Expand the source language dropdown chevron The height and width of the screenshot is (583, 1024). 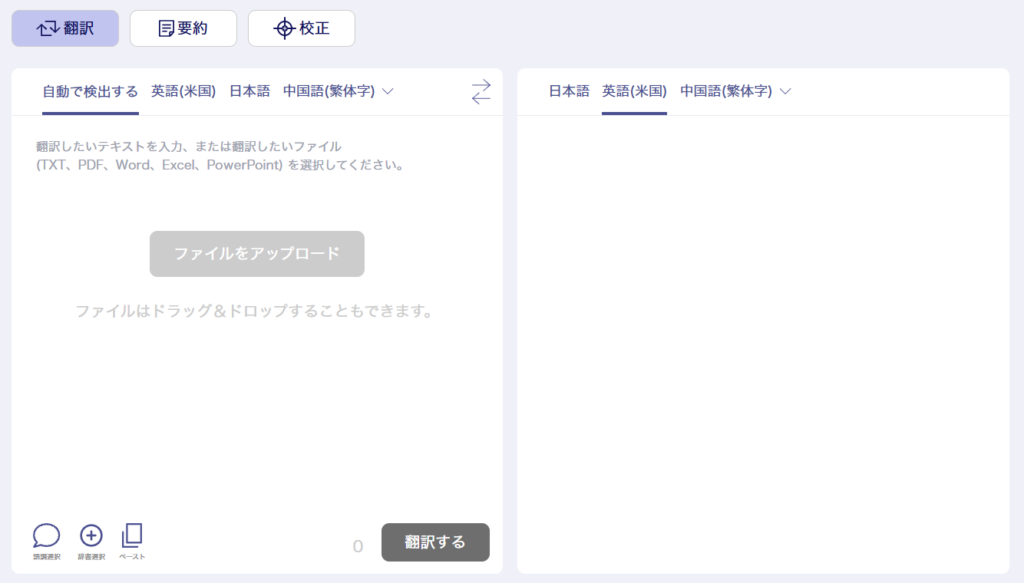pos(388,91)
